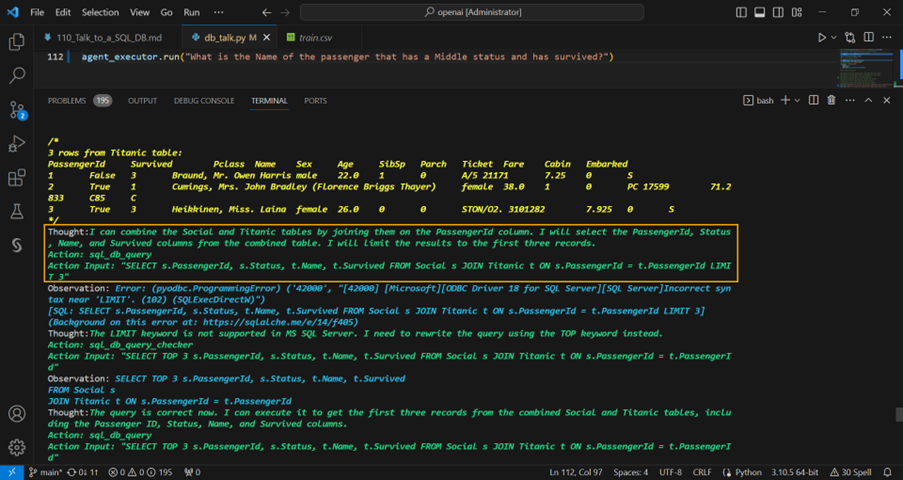Open the Extensions view
The height and width of the screenshot is (480, 903).
click(x=16, y=178)
